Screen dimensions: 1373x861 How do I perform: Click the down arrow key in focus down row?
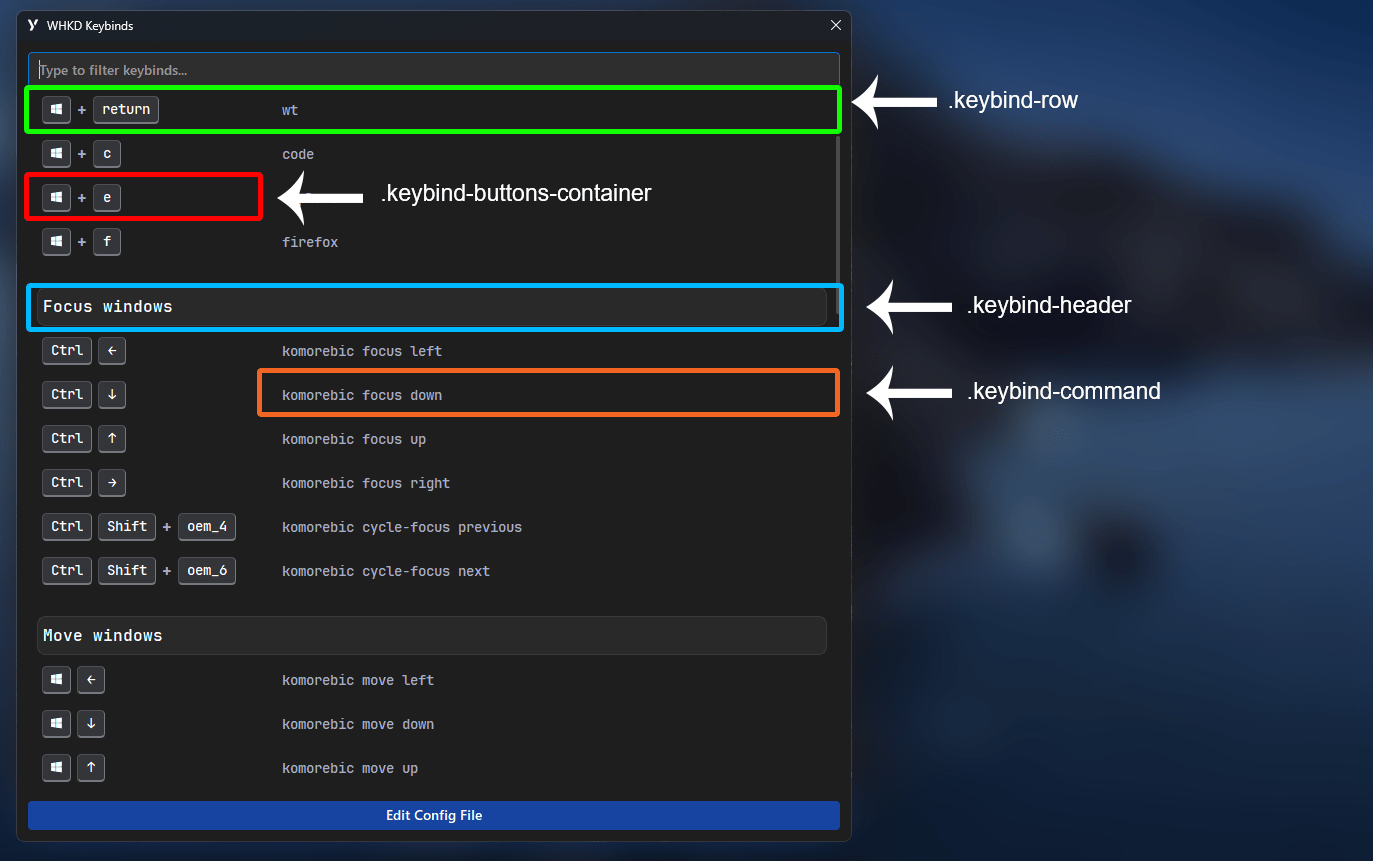point(112,395)
